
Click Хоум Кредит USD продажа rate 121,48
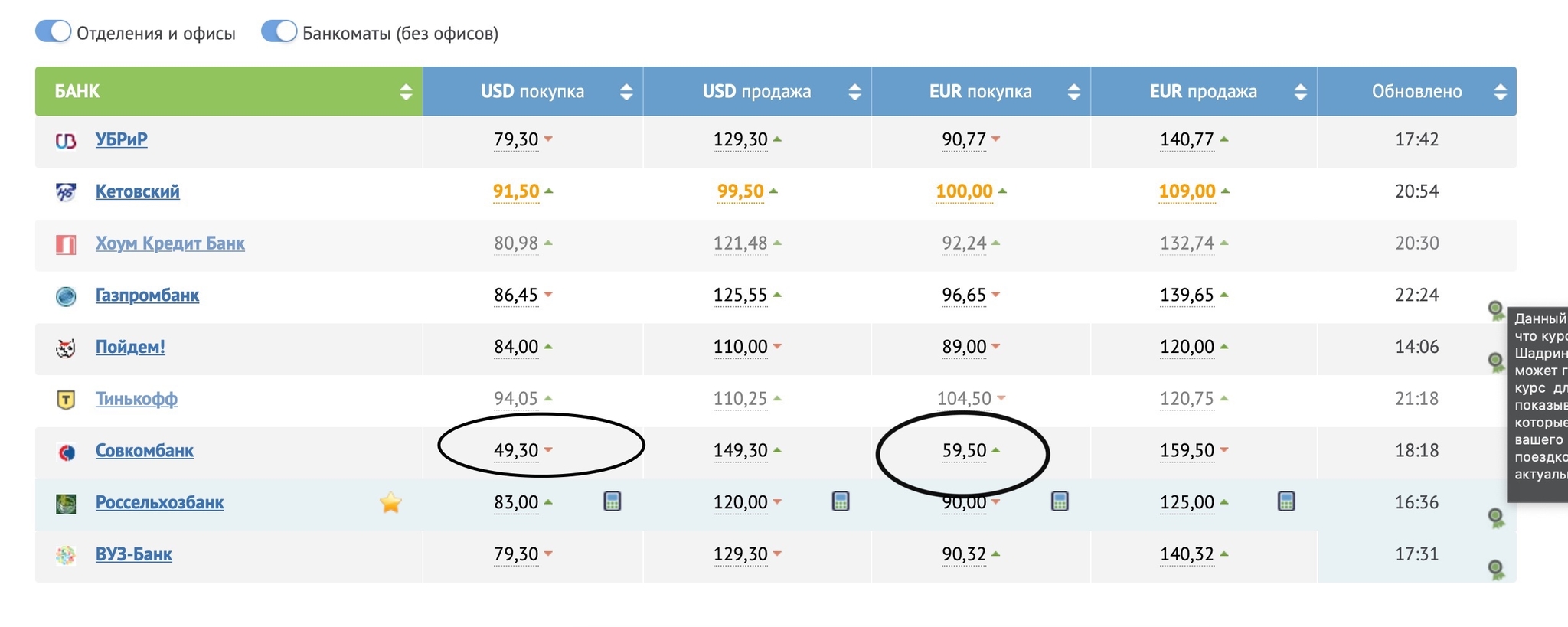pos(740,243)
